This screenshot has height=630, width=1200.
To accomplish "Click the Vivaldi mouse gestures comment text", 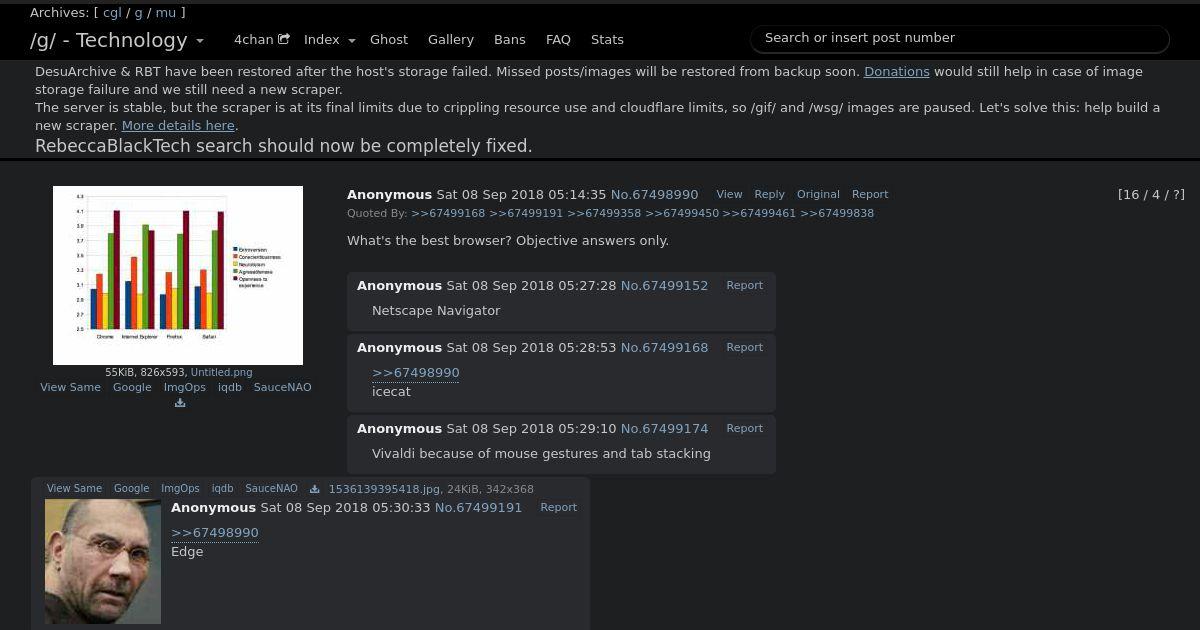I will click(x=541, y=454).
